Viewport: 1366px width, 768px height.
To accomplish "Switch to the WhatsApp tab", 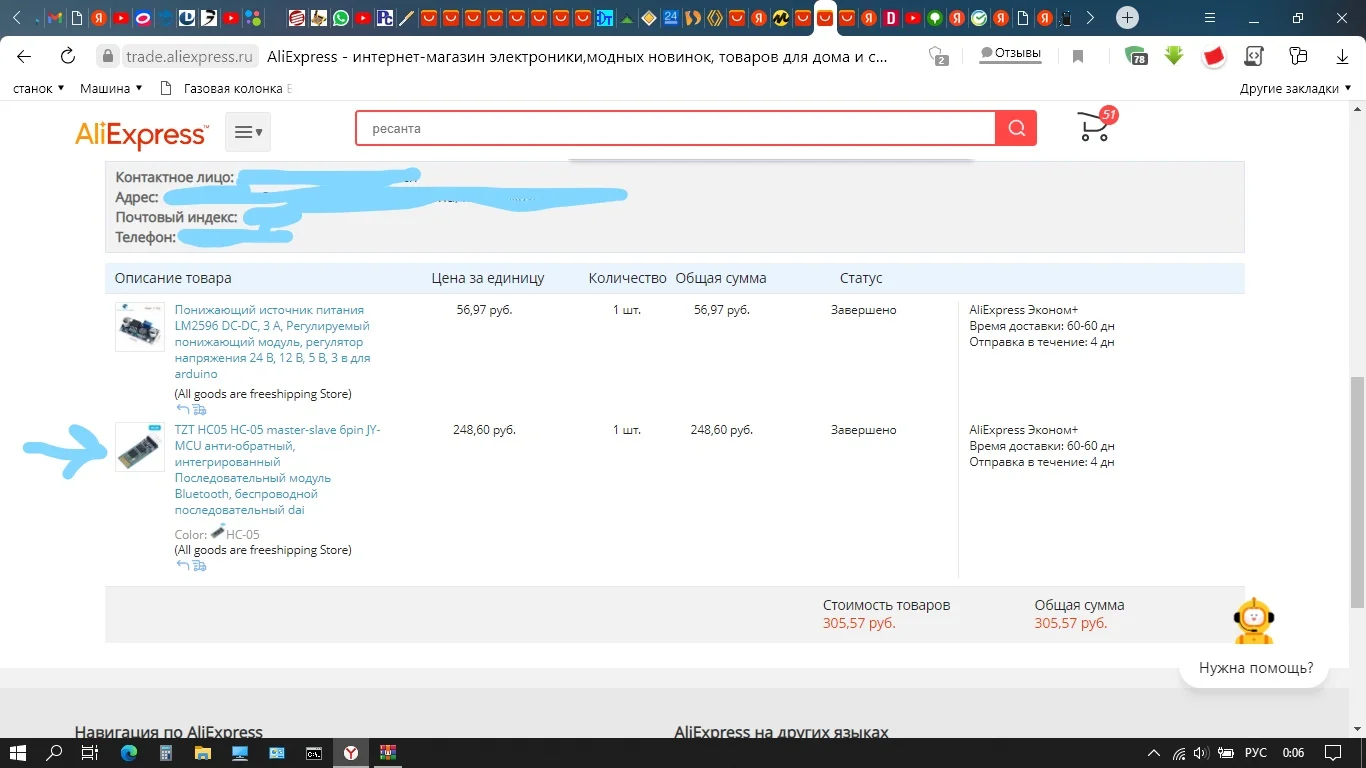I will (341, 18).
